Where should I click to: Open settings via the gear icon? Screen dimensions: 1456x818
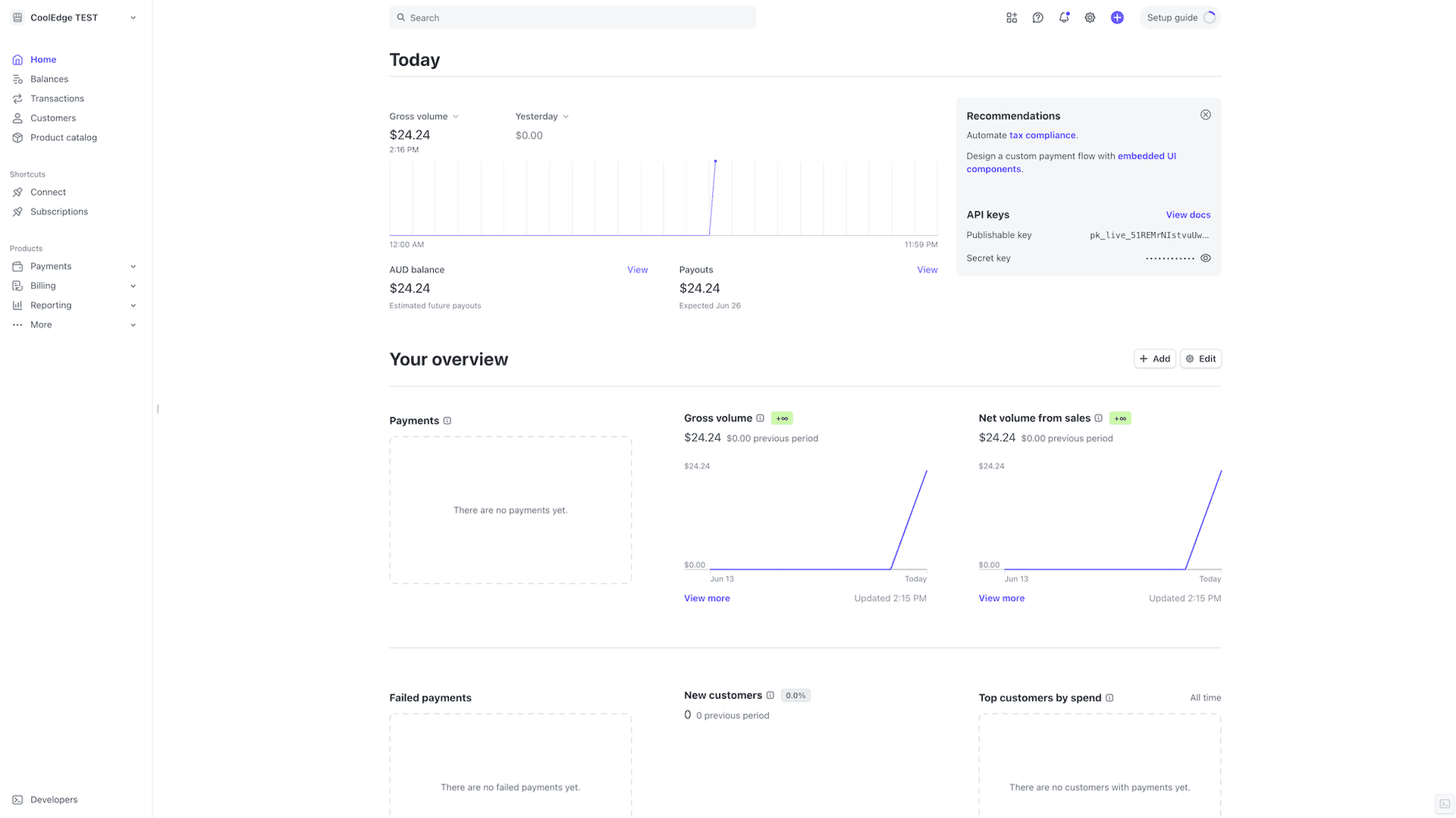[x=1090, y=17]
